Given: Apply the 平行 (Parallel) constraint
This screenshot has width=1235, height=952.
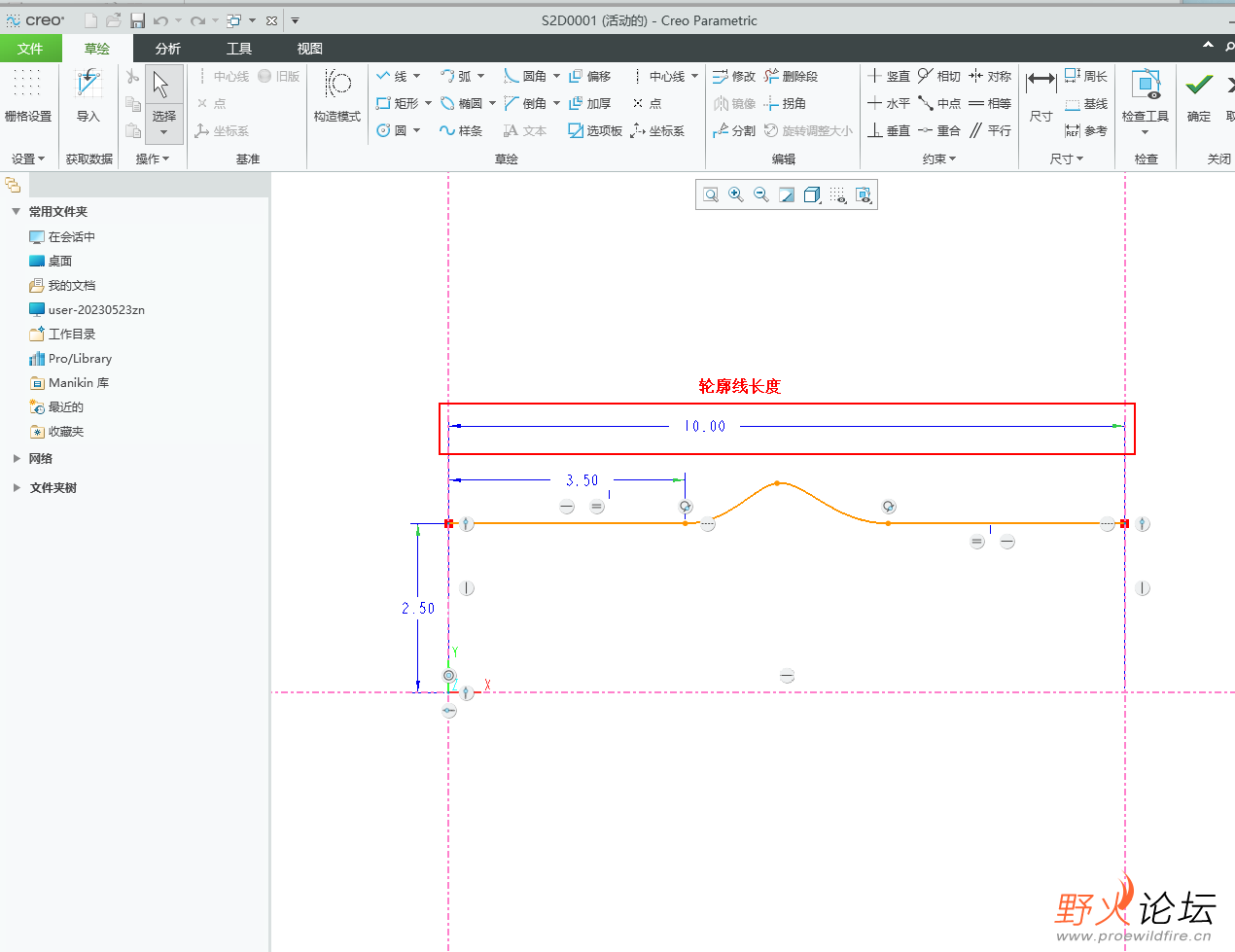Looking at the screenshot, I should (x=990, y=130).
